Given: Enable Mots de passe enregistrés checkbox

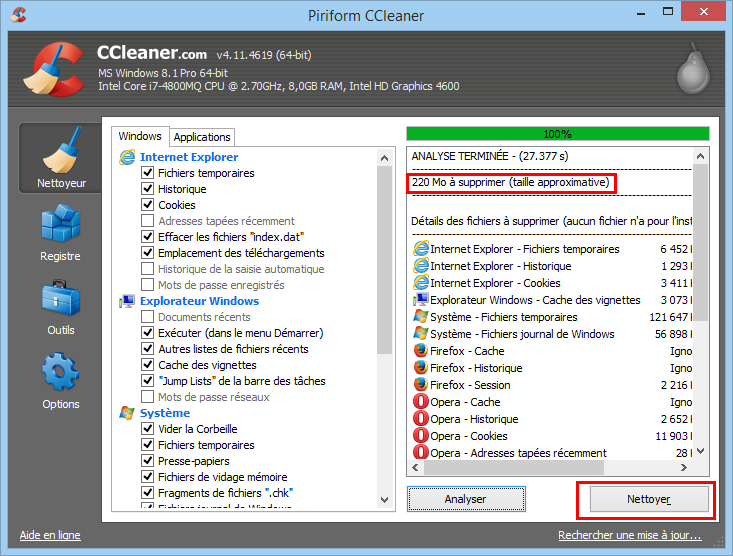Looking at the screenshot, I should [x=148, y=284].
